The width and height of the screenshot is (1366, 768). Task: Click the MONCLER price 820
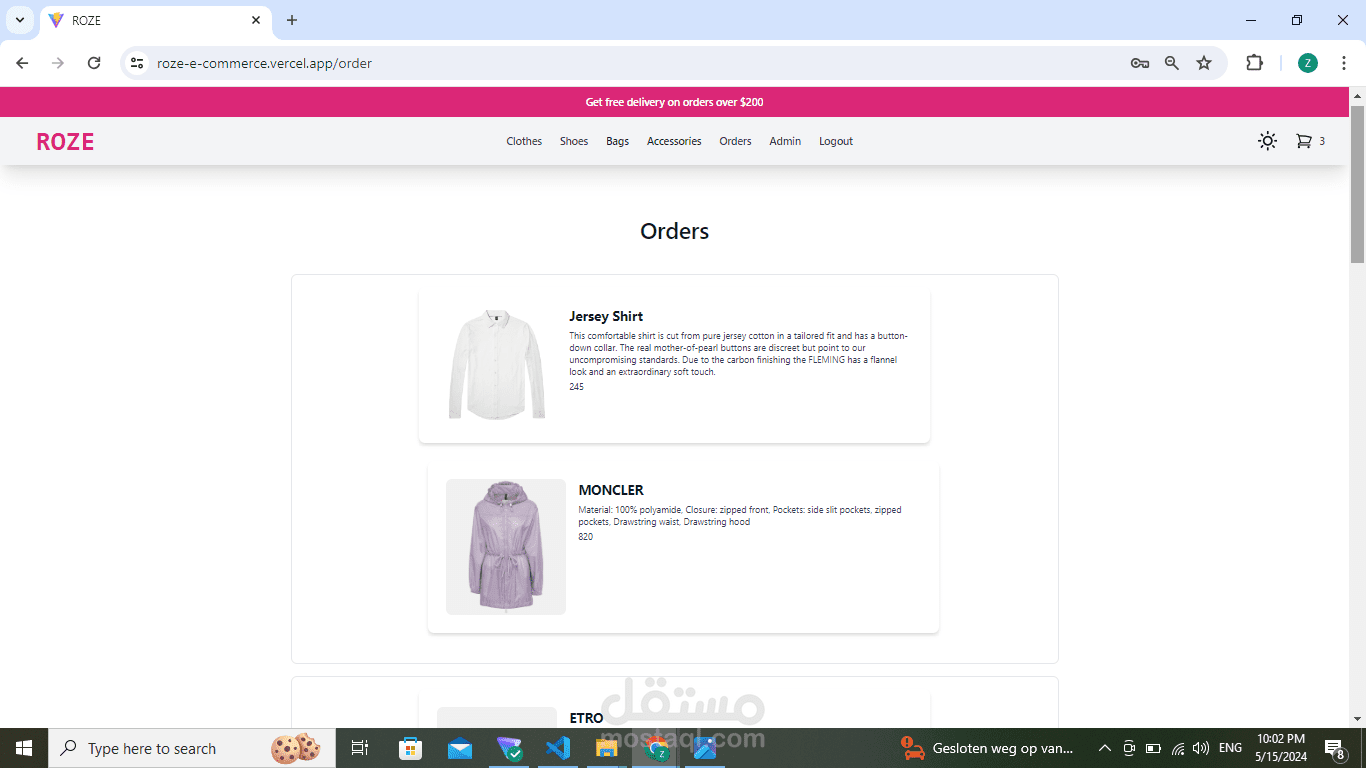[x=586, y=537]
